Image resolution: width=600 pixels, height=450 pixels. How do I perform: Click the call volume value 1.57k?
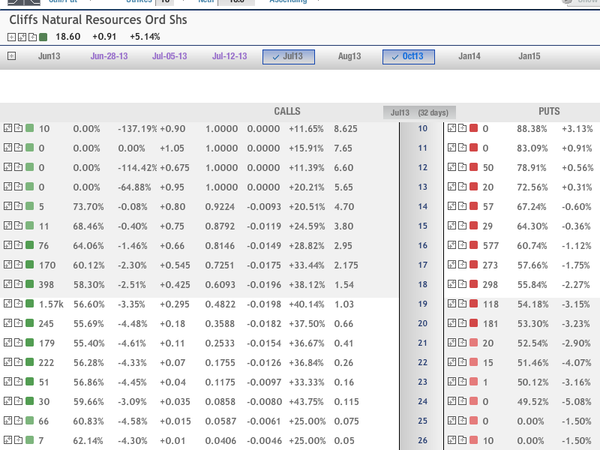pos(51,305)
